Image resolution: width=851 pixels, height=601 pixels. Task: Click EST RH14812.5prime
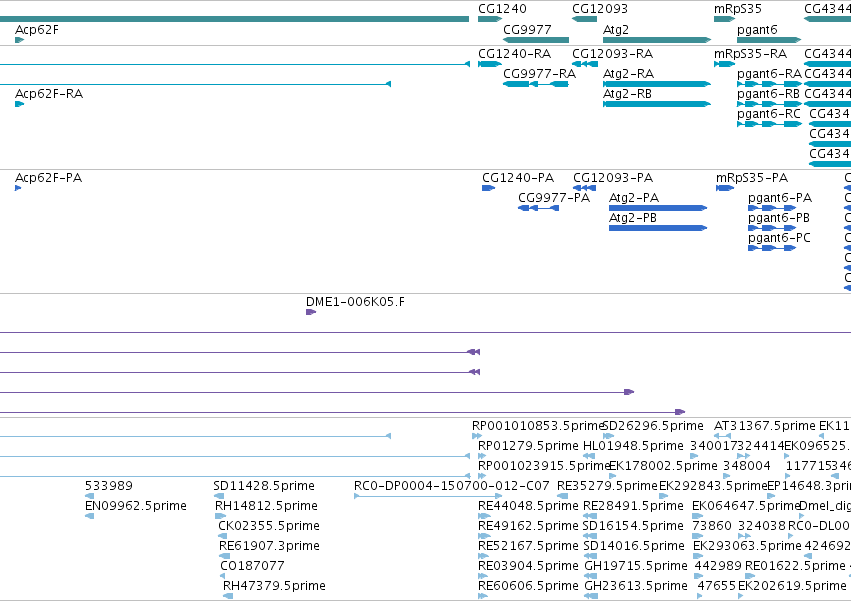pyautogui.click(x=266, y=506)
